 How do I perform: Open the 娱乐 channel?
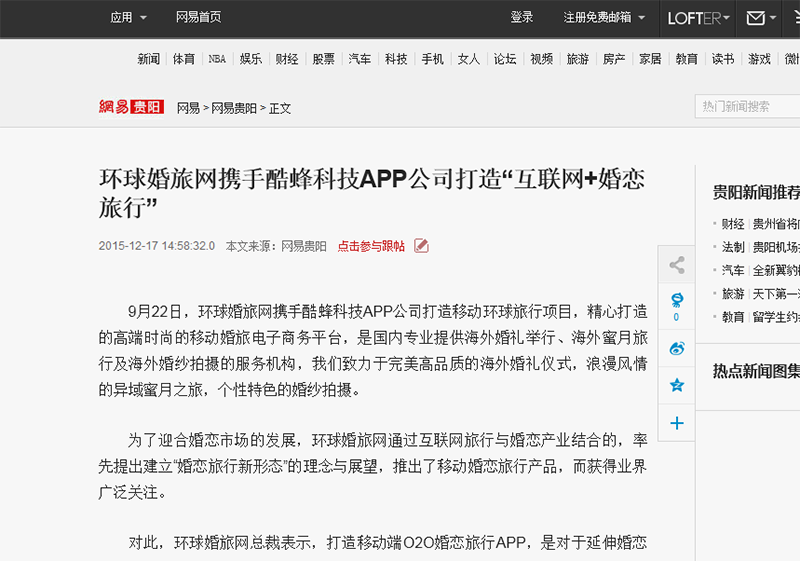point(251,59)
